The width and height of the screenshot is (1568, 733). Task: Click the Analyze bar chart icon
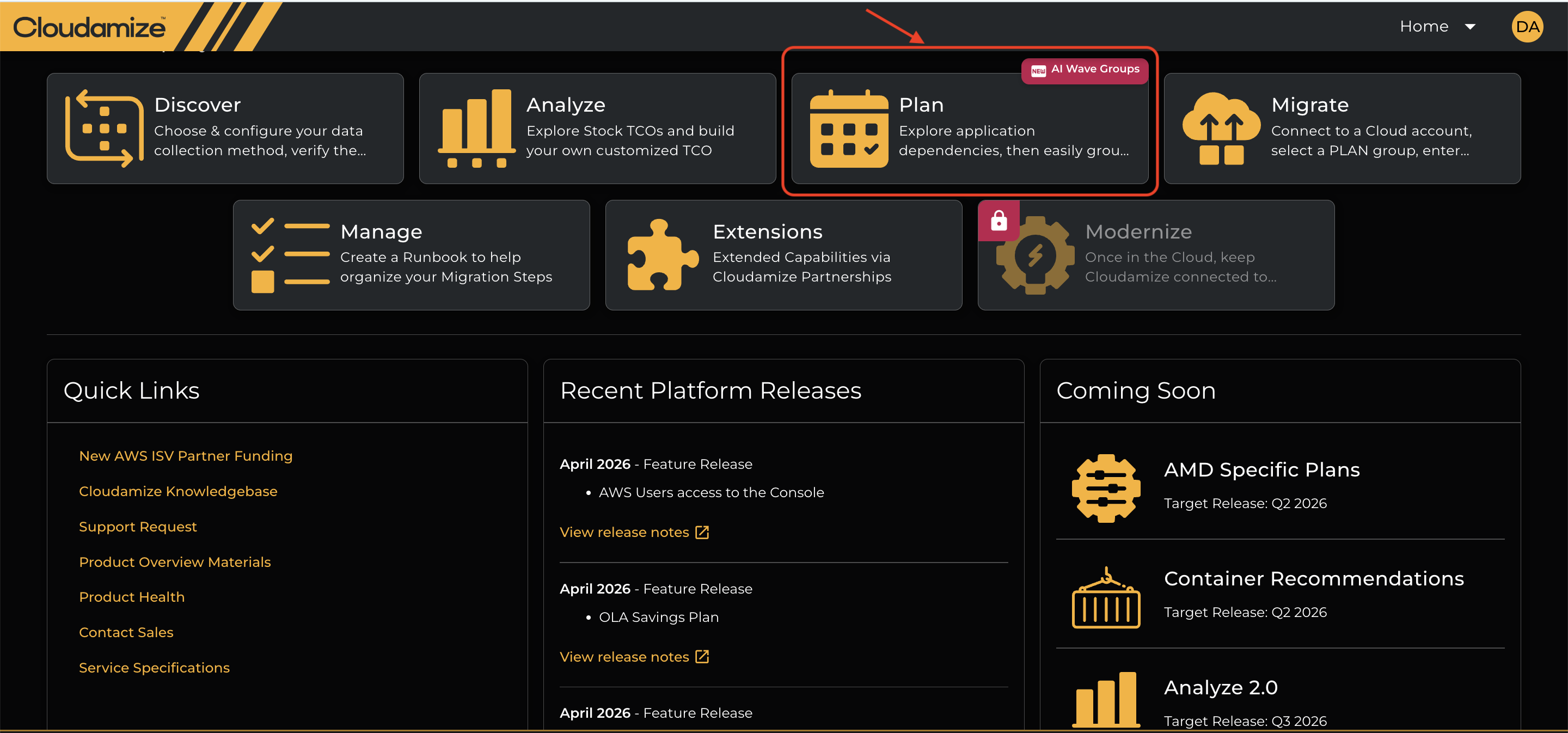pos(476,129)
